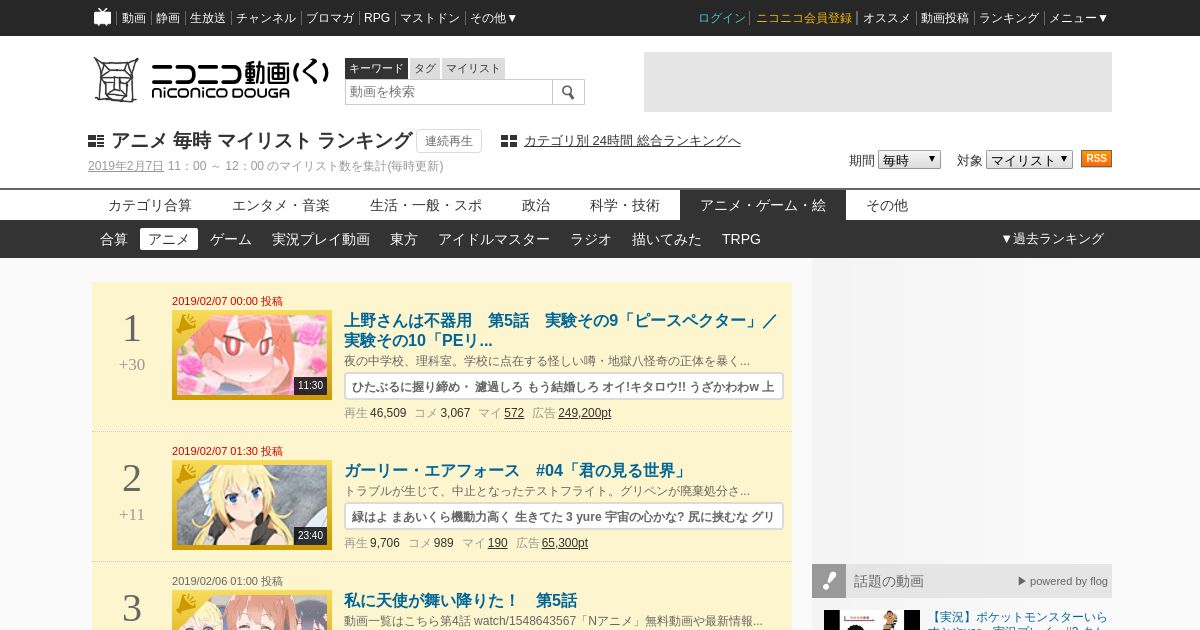Viewport: 1200px width, 630px height.
Task: Select キーワード search mode tab
Action: click(x=376, y=68)
